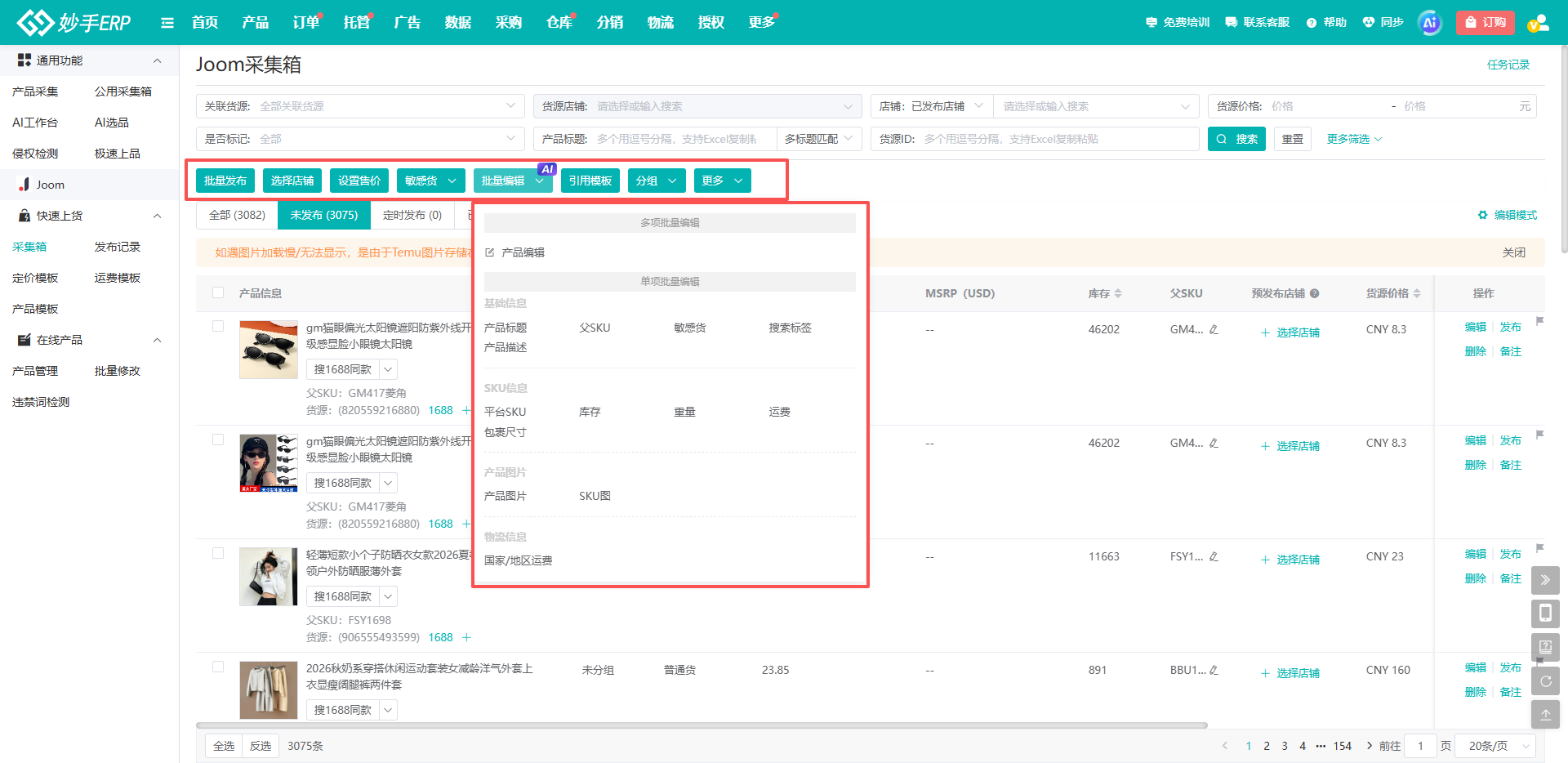Click the gear icon for 编辑模式
The width and height of the screenshot is (1568, 763).
click(x=1482, y=215)
